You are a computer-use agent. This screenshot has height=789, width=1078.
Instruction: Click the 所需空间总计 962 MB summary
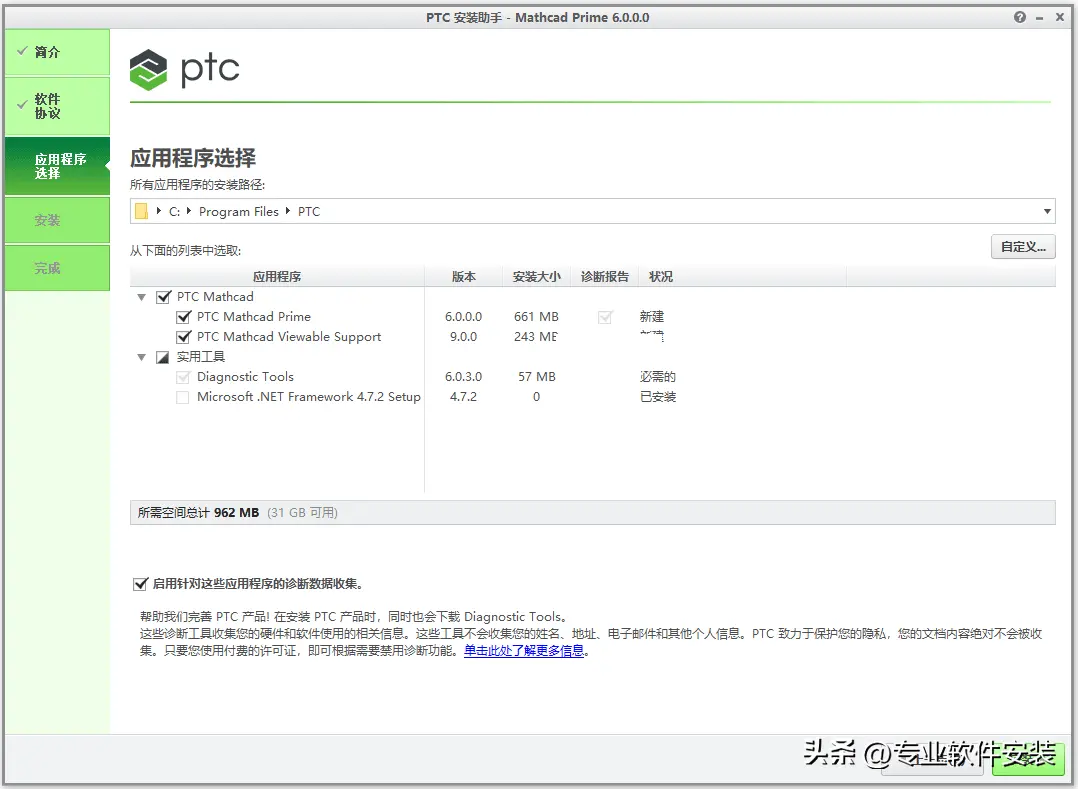pyautogui.click(x=198, y=513)
